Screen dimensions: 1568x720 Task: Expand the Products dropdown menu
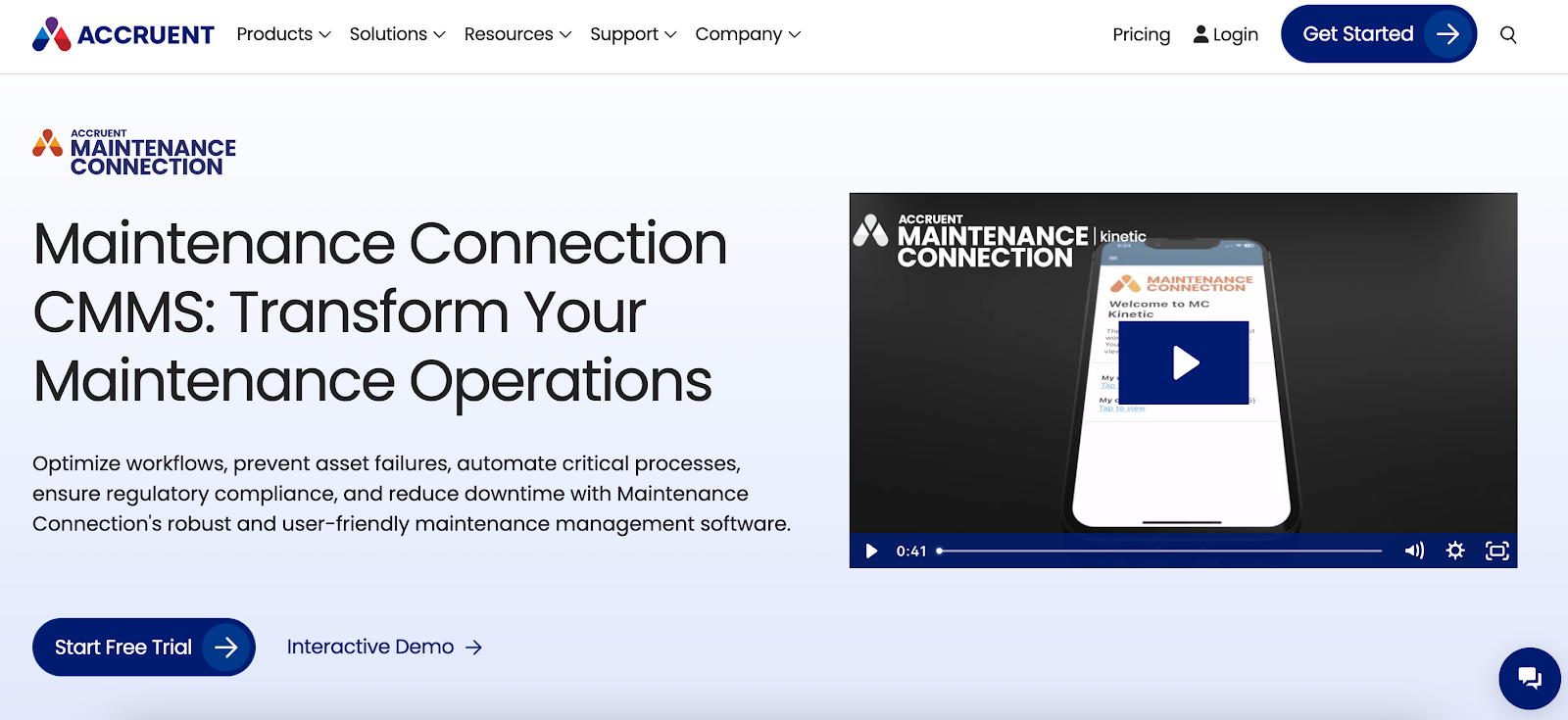click(x=283, y=34)
